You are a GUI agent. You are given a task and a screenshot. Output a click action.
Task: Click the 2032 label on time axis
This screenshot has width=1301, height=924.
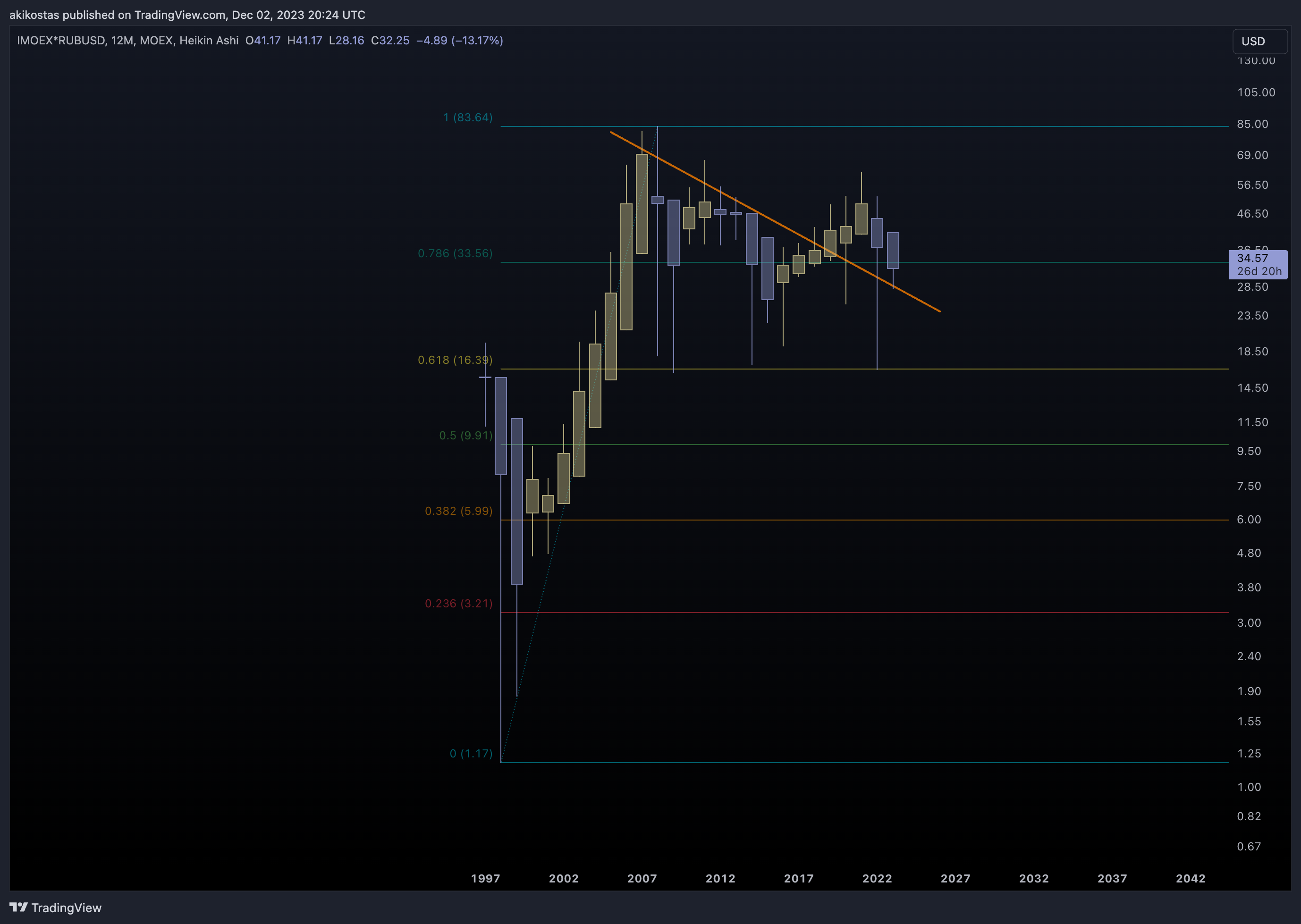tap(1034, 879)
